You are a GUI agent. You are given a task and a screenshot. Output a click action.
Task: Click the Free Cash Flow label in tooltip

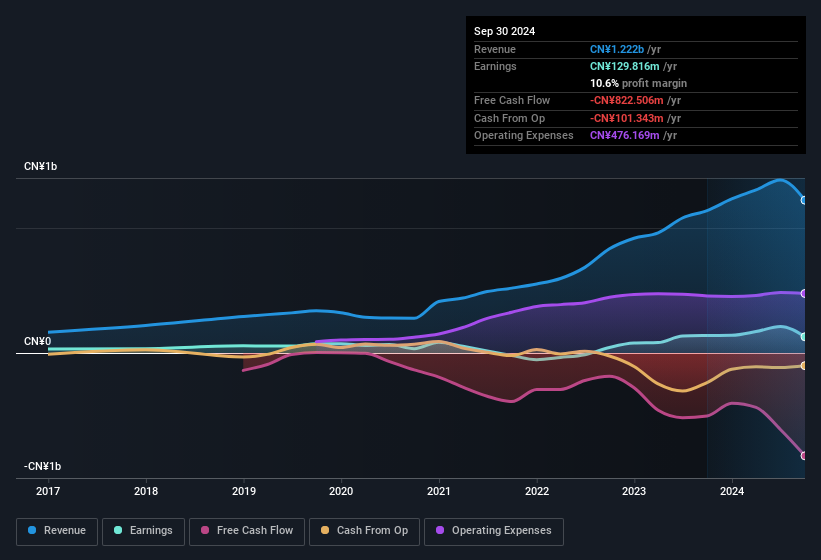(512, 100)
